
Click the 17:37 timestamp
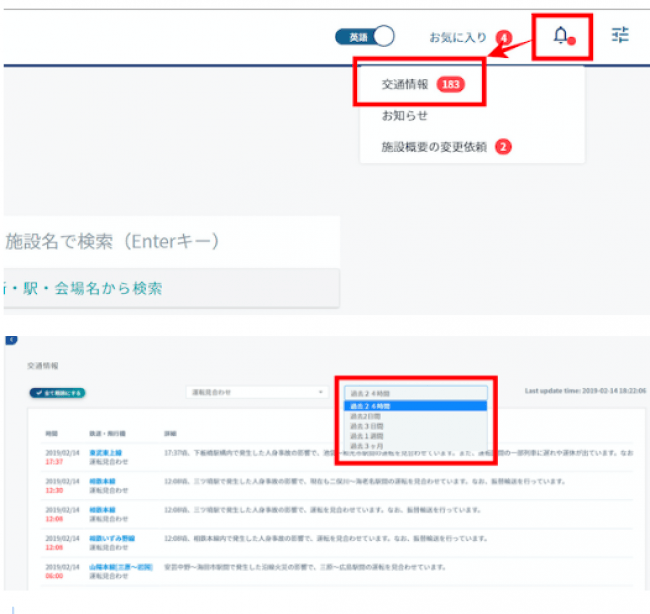pos(54,462)
